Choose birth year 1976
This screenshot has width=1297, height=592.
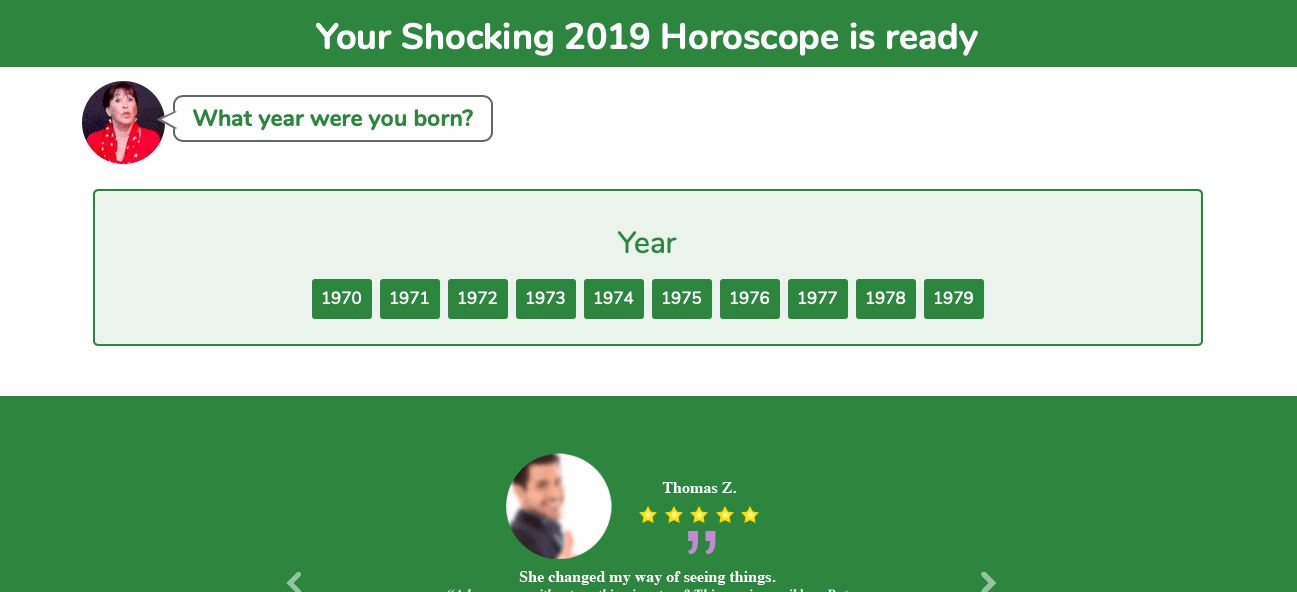tap(750, 299)
